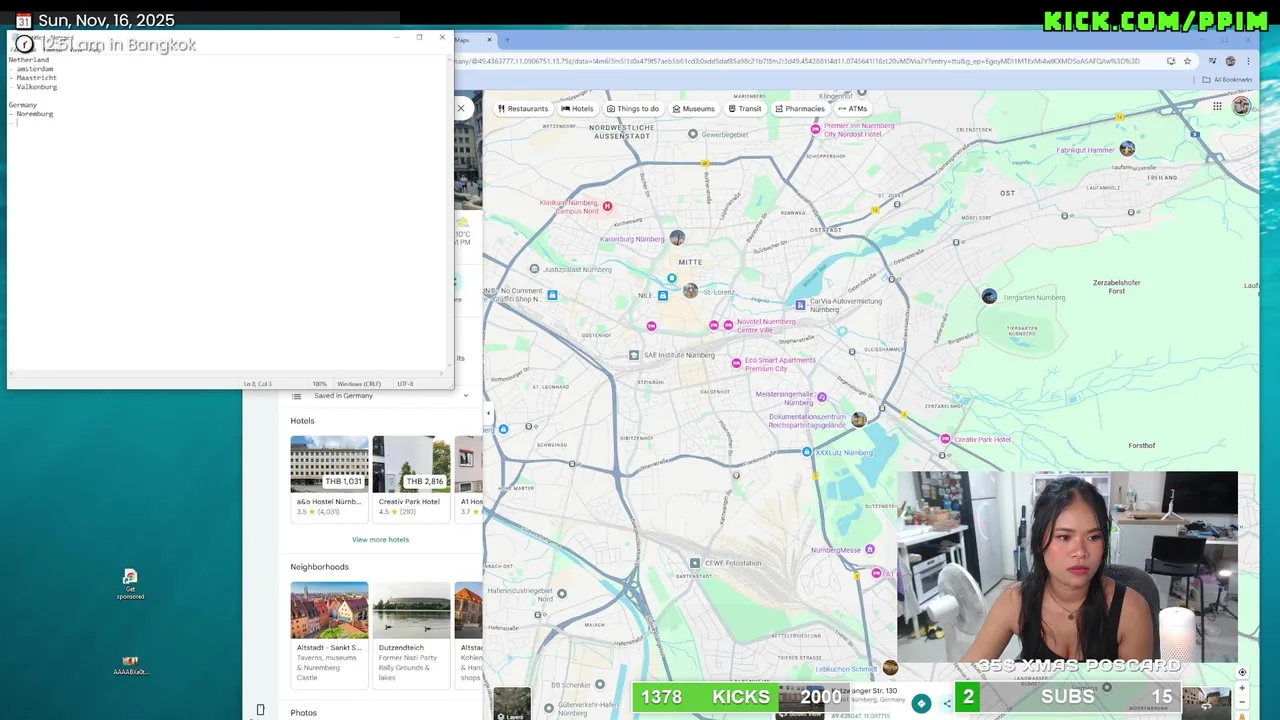Screen dimensions: 1280x720
Task: Select the Museums filter chip
Action: point(694,108)
